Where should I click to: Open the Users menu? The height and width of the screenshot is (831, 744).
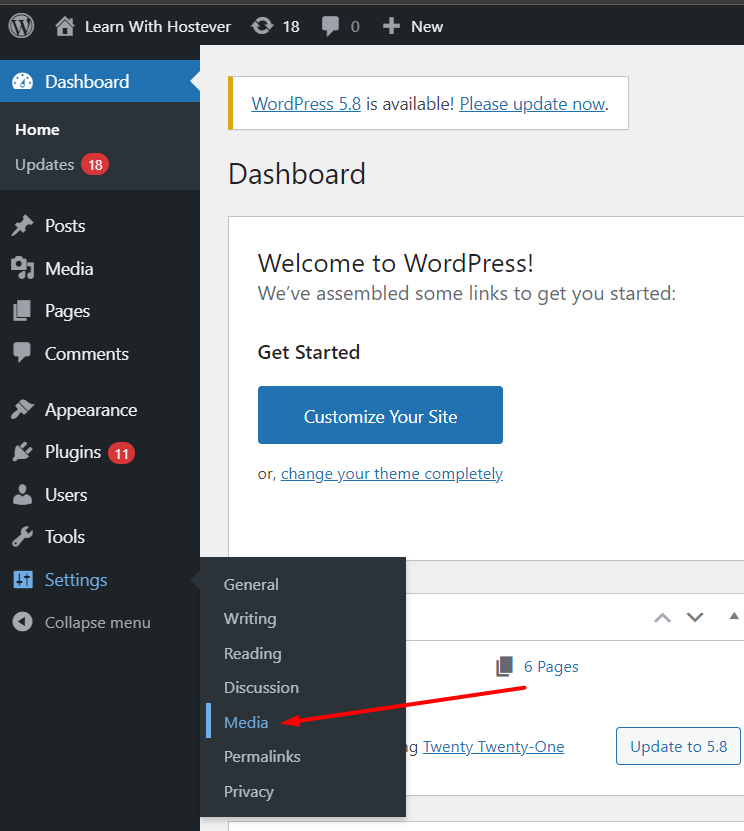click(66, 495)
